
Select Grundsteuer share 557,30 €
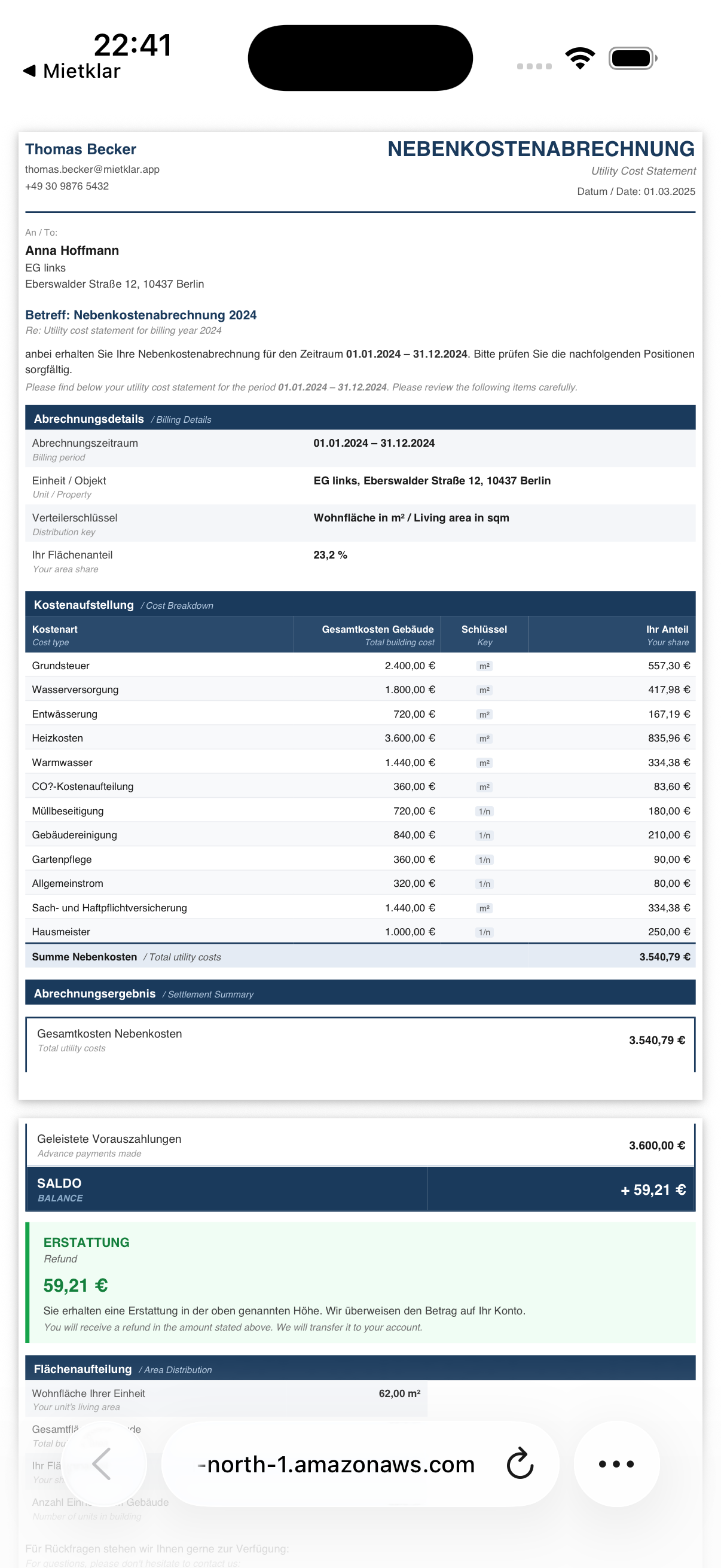[x=668, y=666]
